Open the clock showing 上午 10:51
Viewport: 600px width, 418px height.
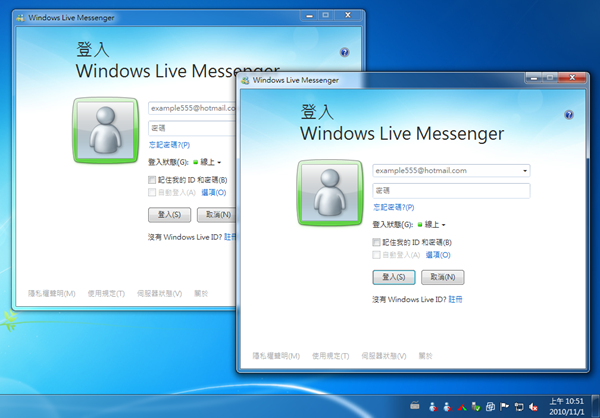pos(567,407)
